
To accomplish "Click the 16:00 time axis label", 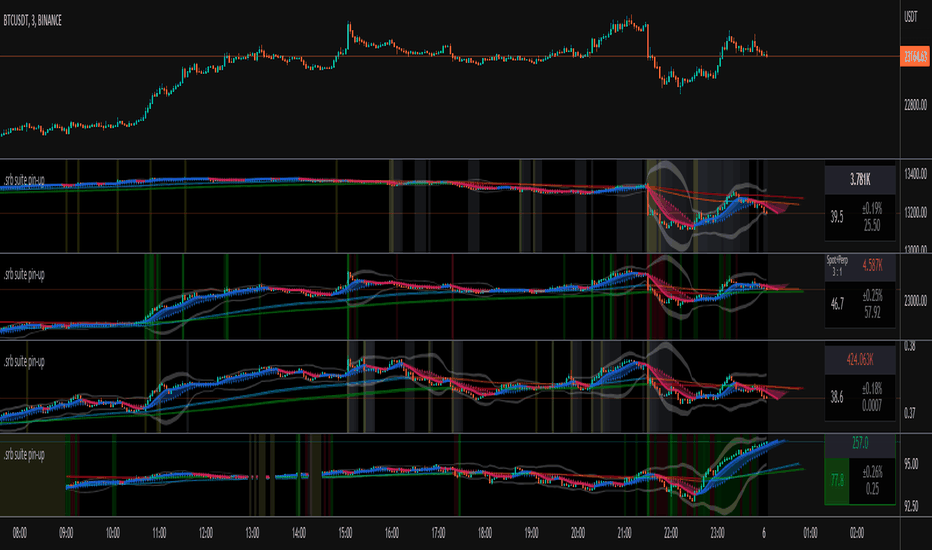I will 392,533.
